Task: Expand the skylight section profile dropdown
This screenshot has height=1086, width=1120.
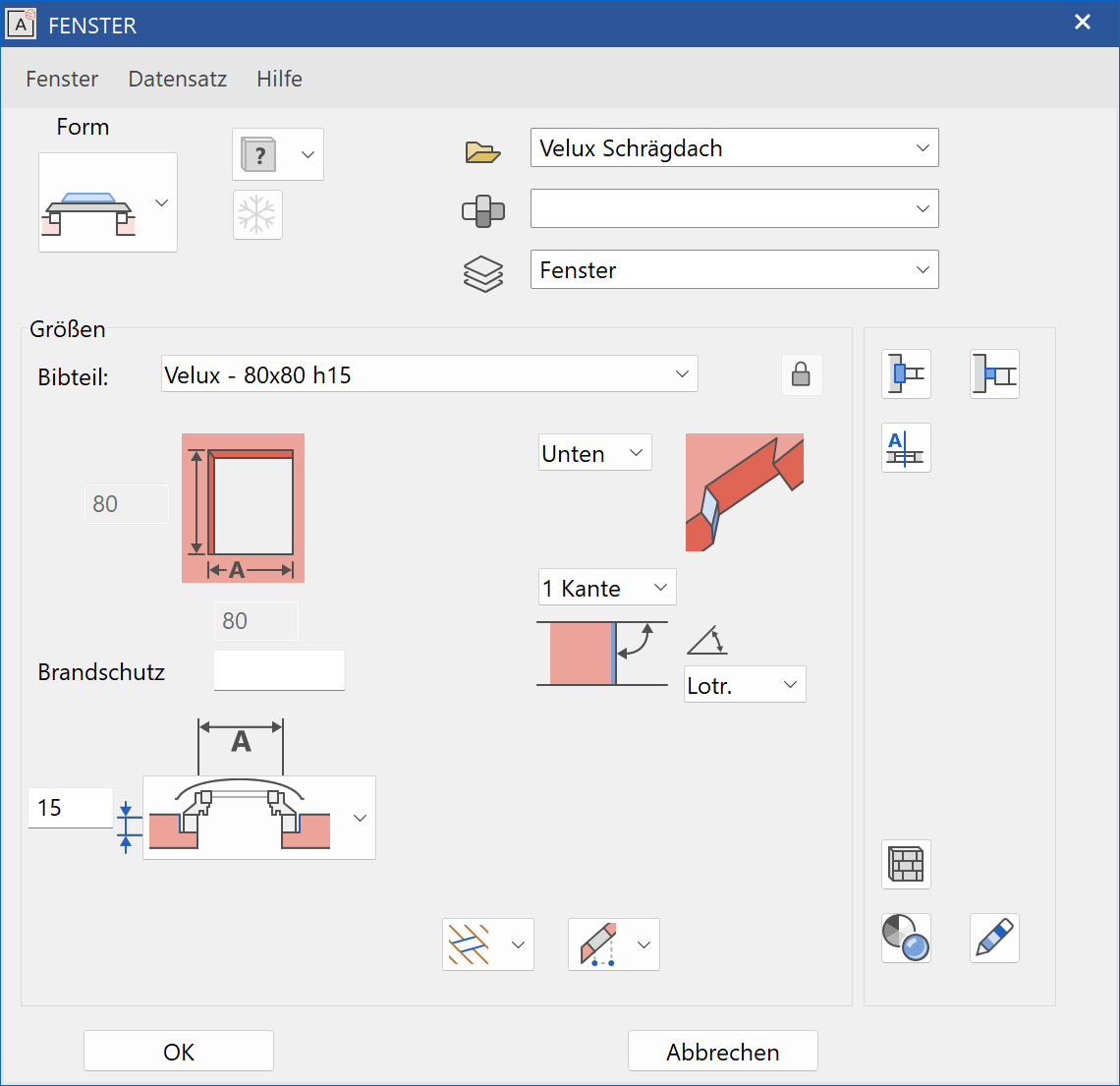Action: [259, 818]
